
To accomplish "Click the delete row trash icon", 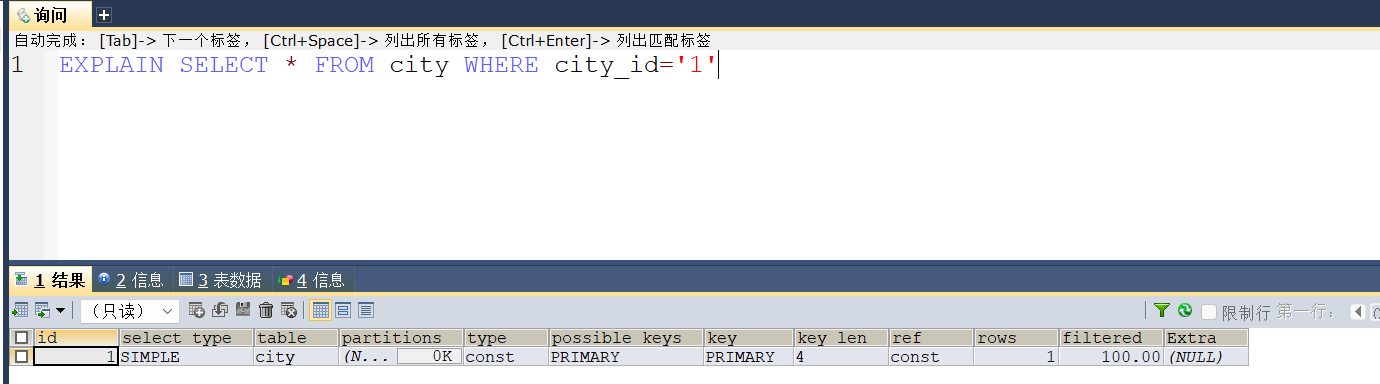I will pos(266,310).
